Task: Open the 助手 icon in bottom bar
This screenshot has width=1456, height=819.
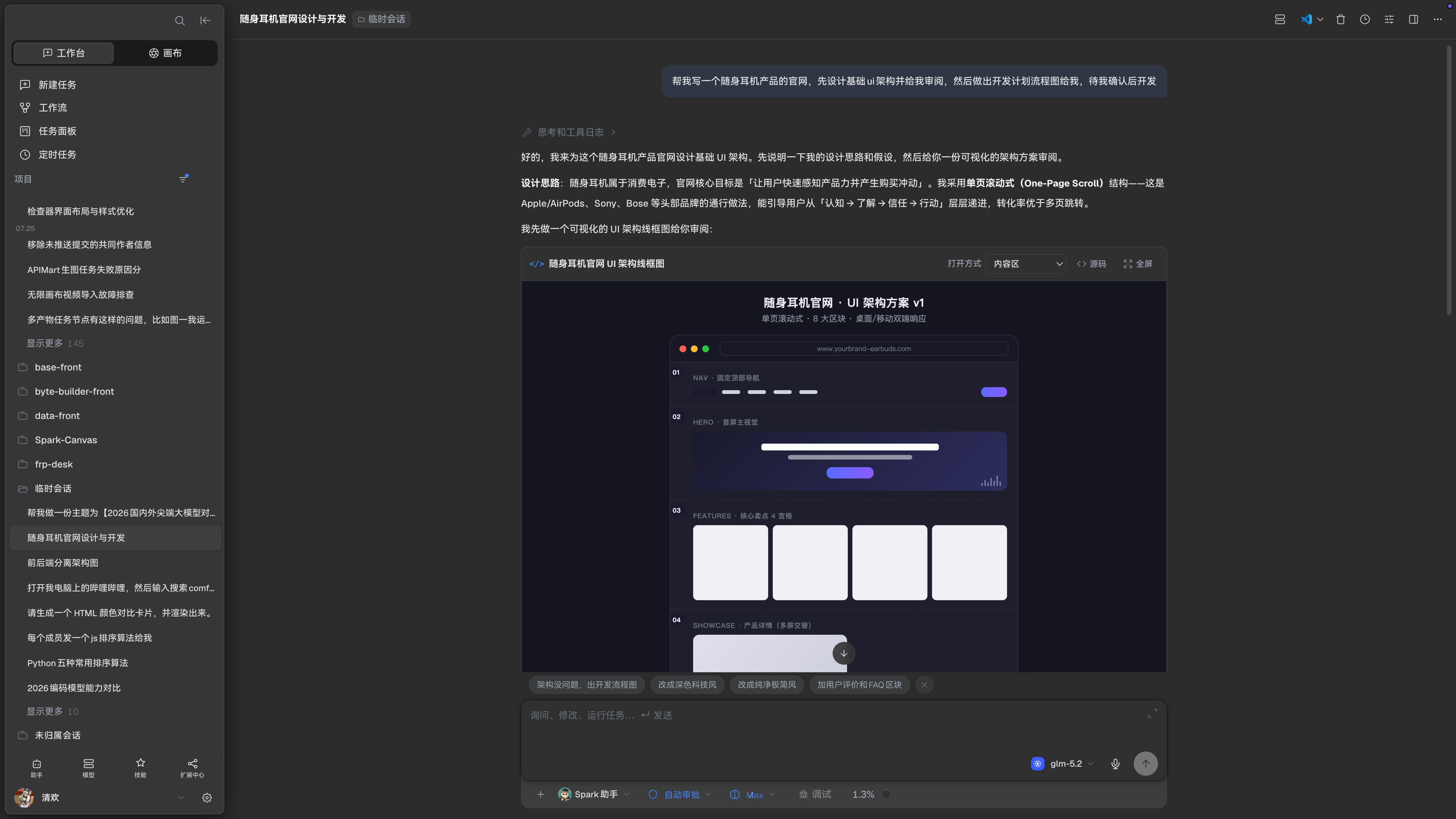Action: click(x=37, y=768)
